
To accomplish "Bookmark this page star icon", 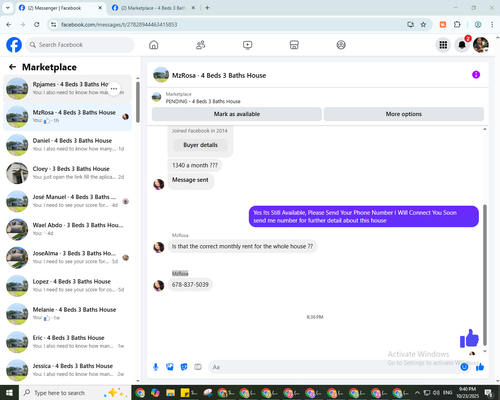I will point(423,24).
